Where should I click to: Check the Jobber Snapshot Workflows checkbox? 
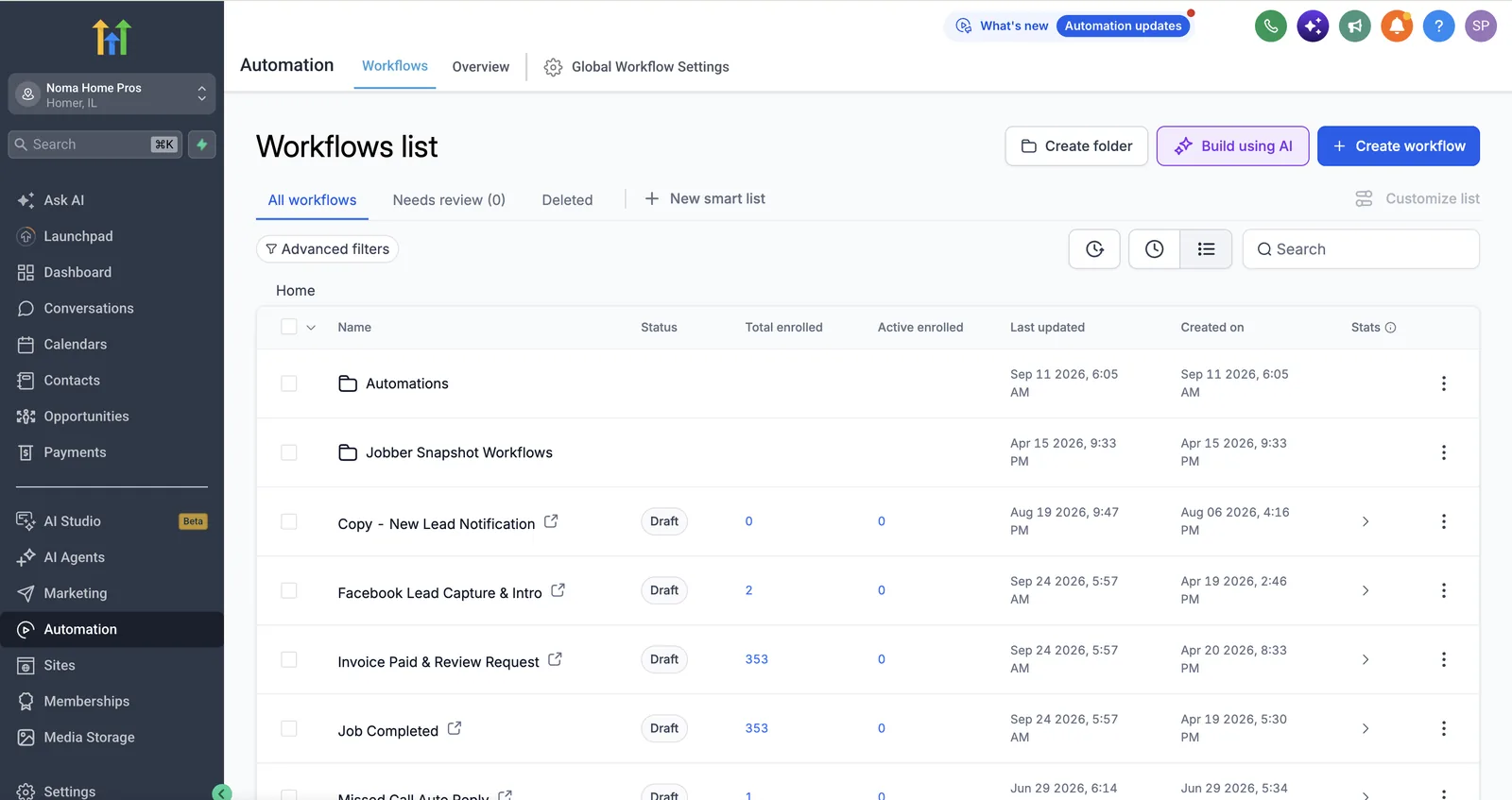click(x=289, y=452)
